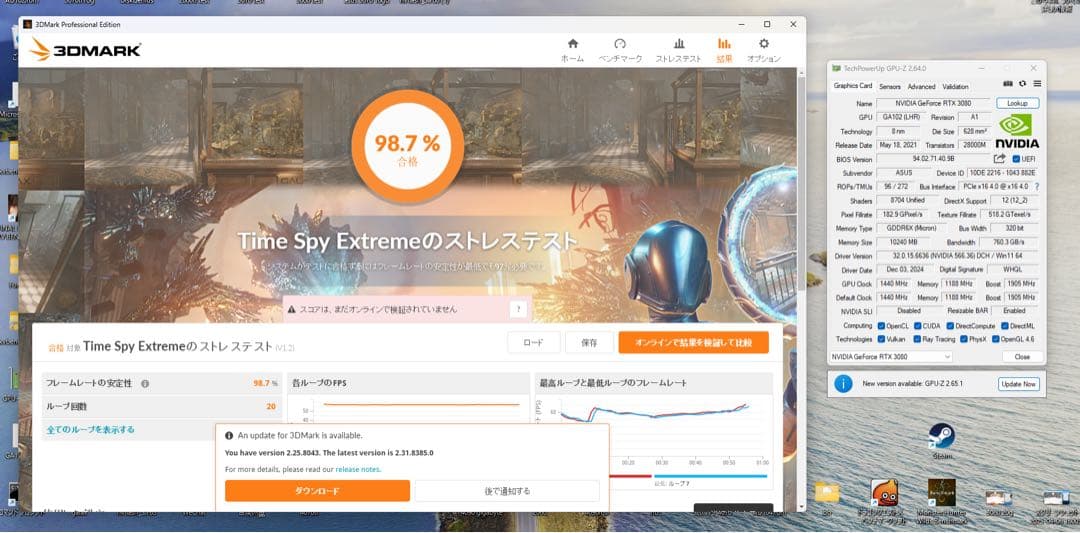Click the loop count (ループ回数) value 20

point(271,406)
